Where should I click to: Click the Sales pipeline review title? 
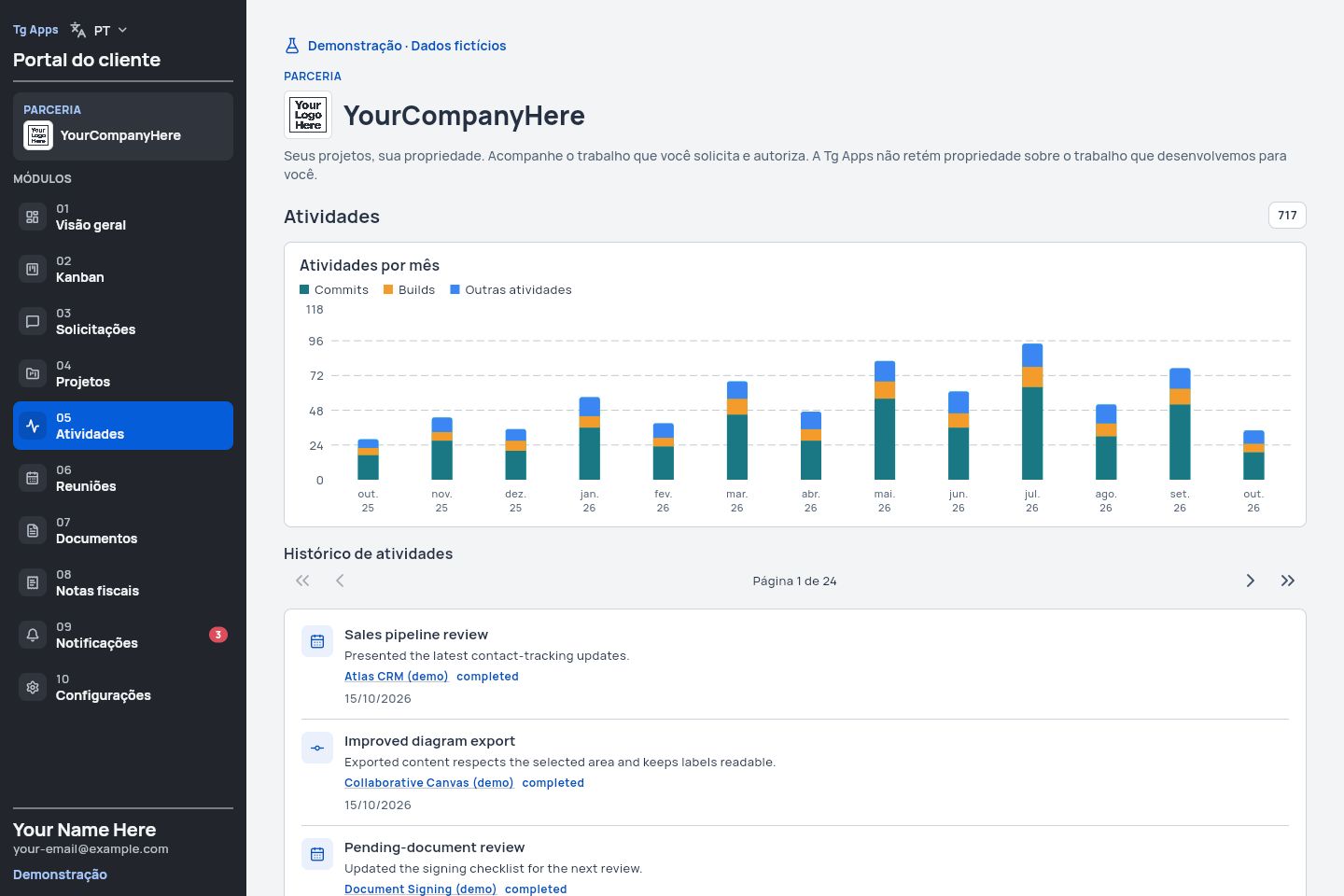[x=416, y=635]
